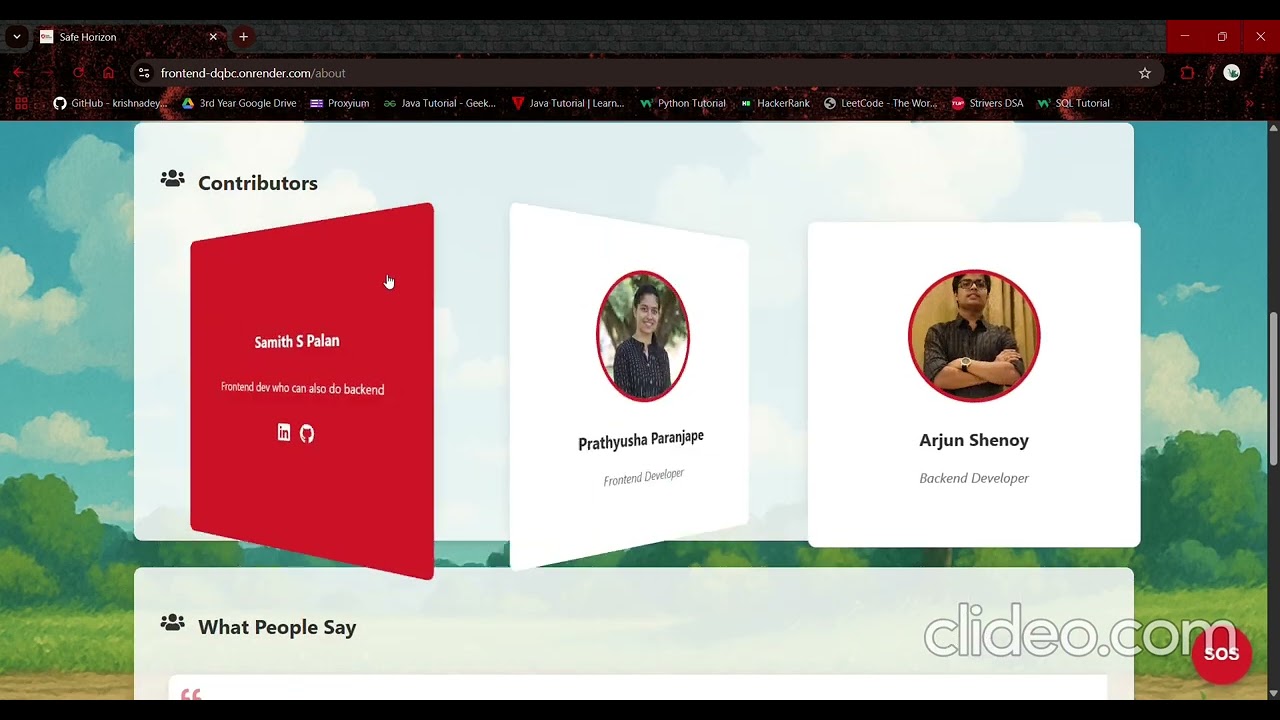Click the red SOS emergency button

(x=1221, y=653)
